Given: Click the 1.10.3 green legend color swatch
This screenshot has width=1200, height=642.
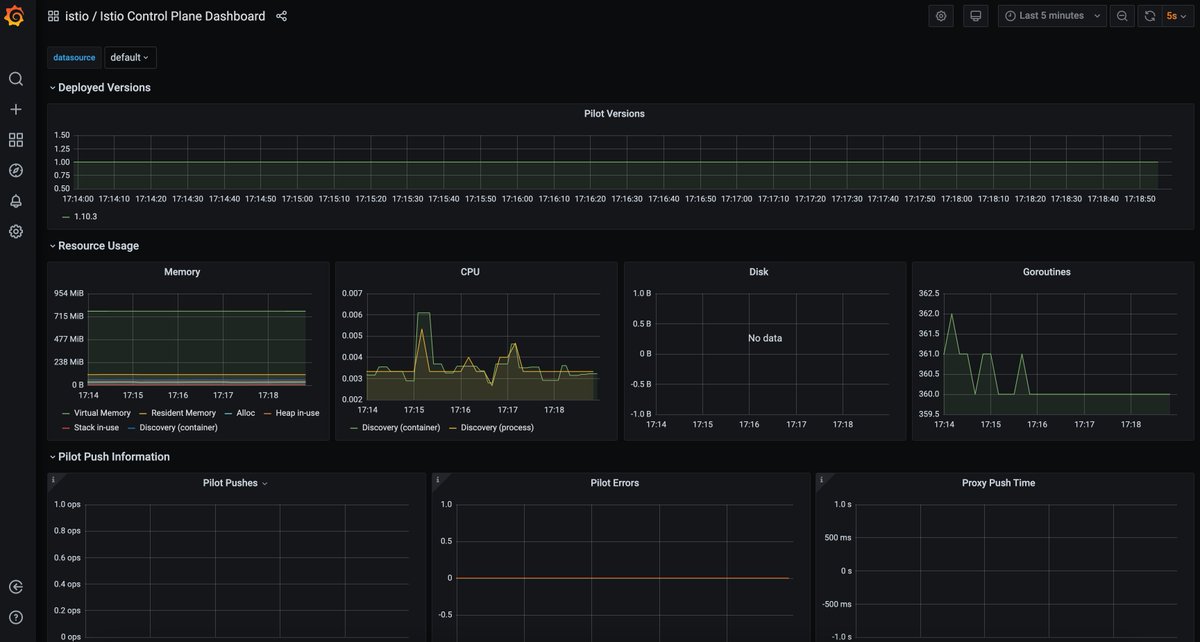Looking at the screenshot, I should pyautogui.click(x=66, y=217).
